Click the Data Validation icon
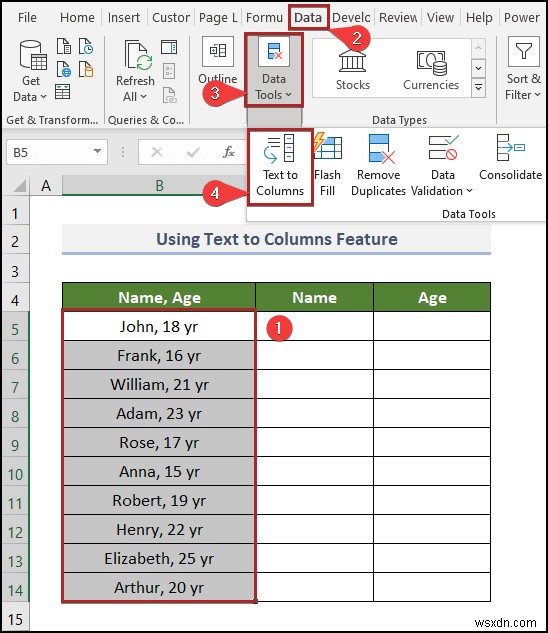Screen dimensions: 548x633 point(443,147)
